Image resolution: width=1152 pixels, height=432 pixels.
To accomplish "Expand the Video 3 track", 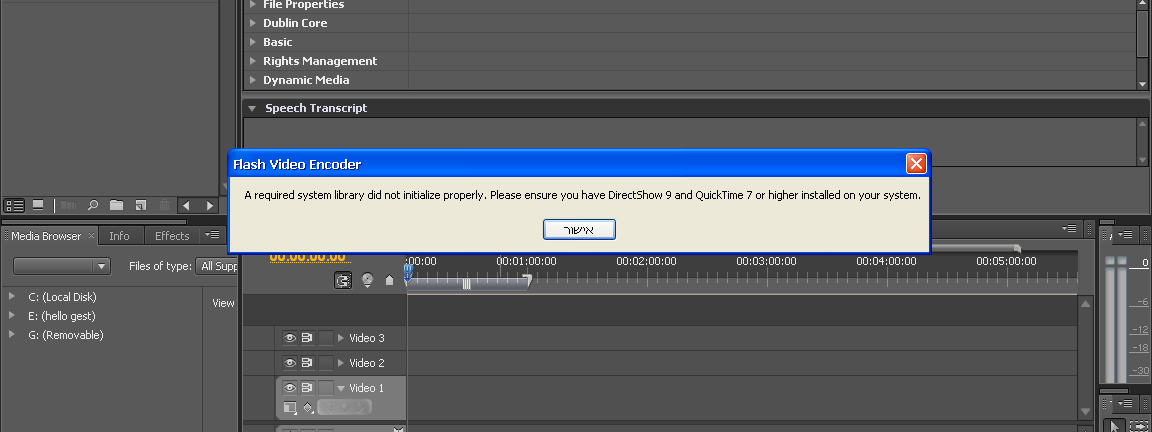I will pyautogui.click(x=340, y=338).
